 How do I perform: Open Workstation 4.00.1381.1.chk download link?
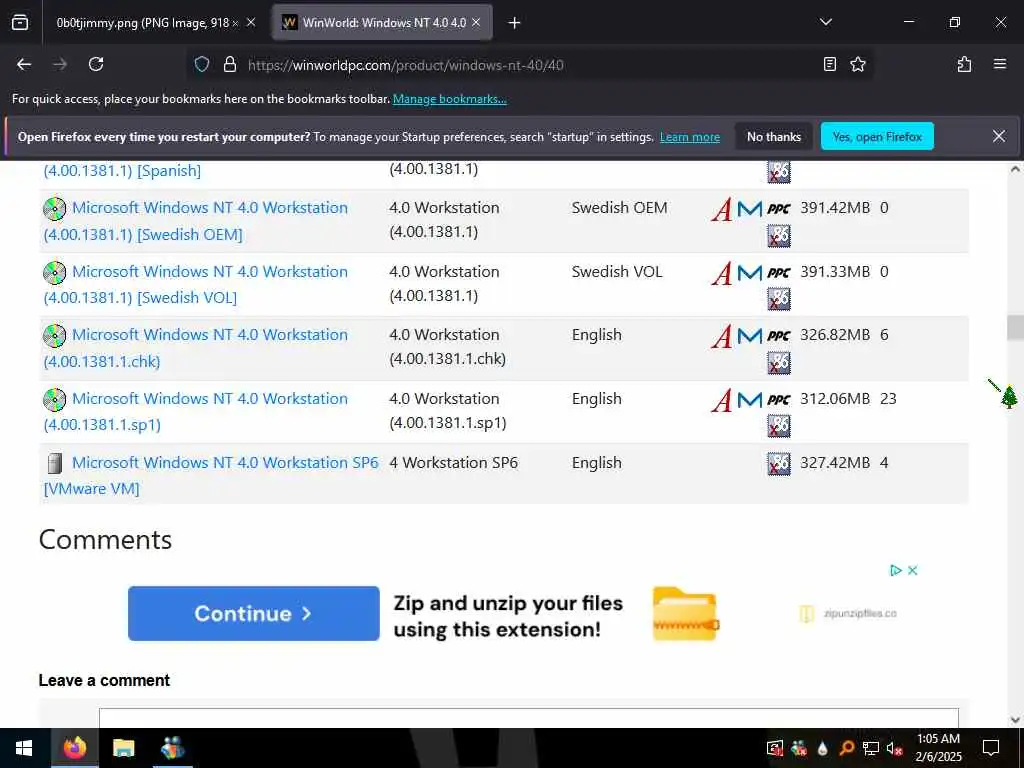click(x=196, y=348)
